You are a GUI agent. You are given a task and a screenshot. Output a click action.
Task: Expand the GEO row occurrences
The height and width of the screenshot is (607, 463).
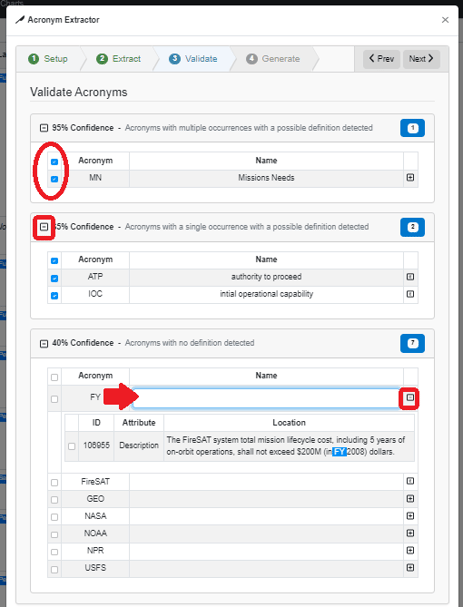pos(410,499)
